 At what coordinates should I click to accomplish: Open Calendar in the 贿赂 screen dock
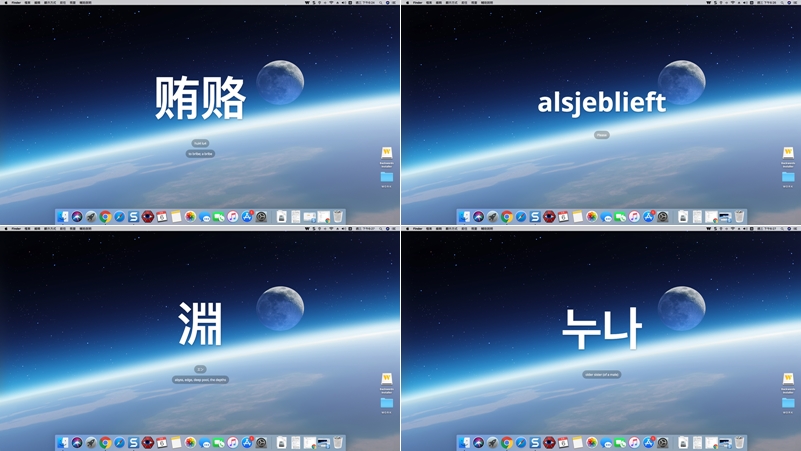(x=162, y=217)
